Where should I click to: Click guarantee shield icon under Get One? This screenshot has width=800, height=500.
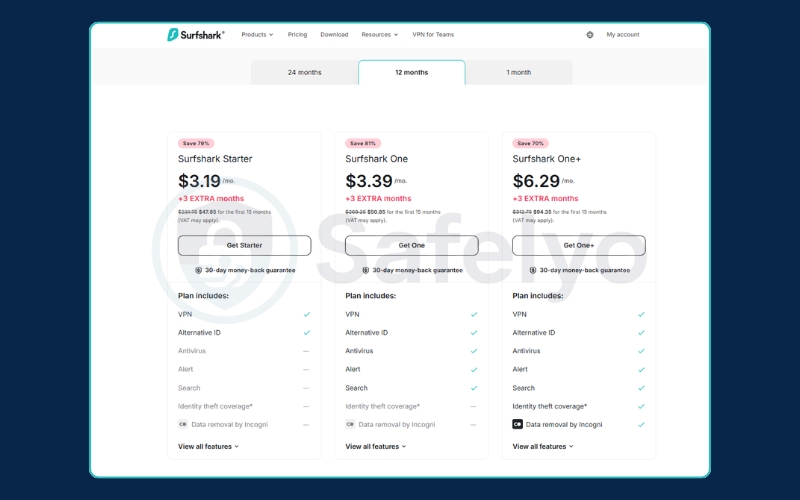pyautogui.click(x=366, y=270)
